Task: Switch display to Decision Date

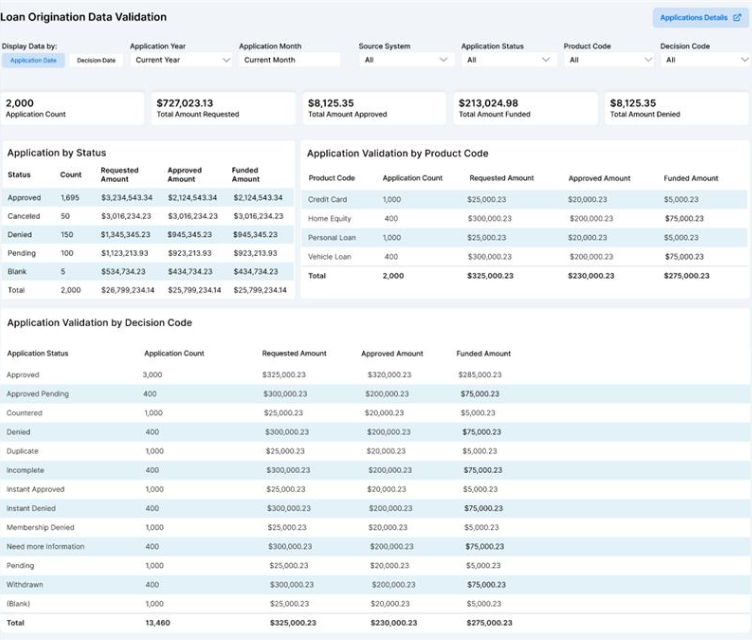Action: (x=96, y=60)
